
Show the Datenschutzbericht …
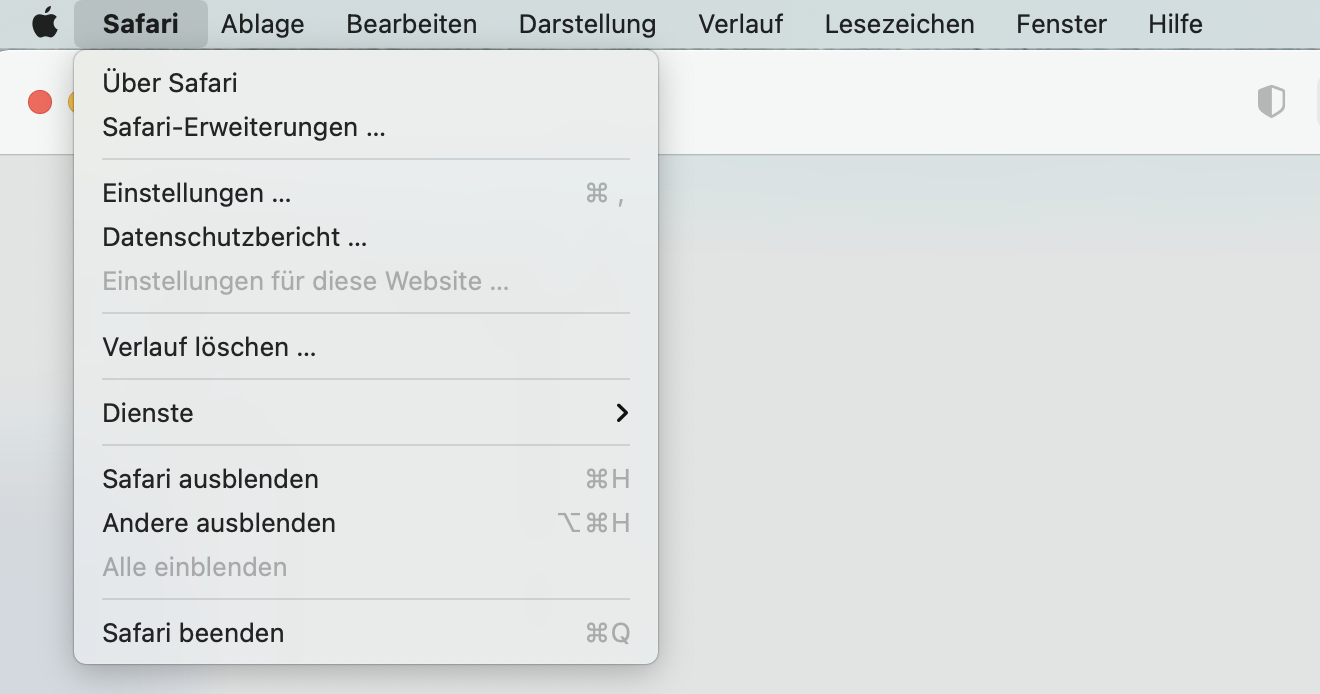(235, 237)
